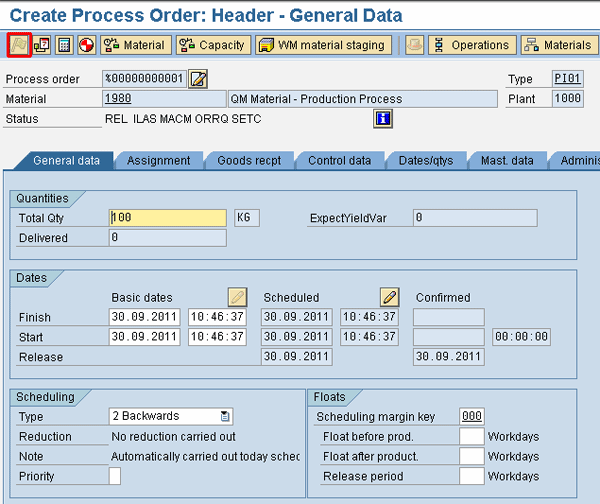Click the Material toolbar button
Image resolution: width=600 pixels, height=504 pixels.
pyautogui.click(x=134, y=45)
